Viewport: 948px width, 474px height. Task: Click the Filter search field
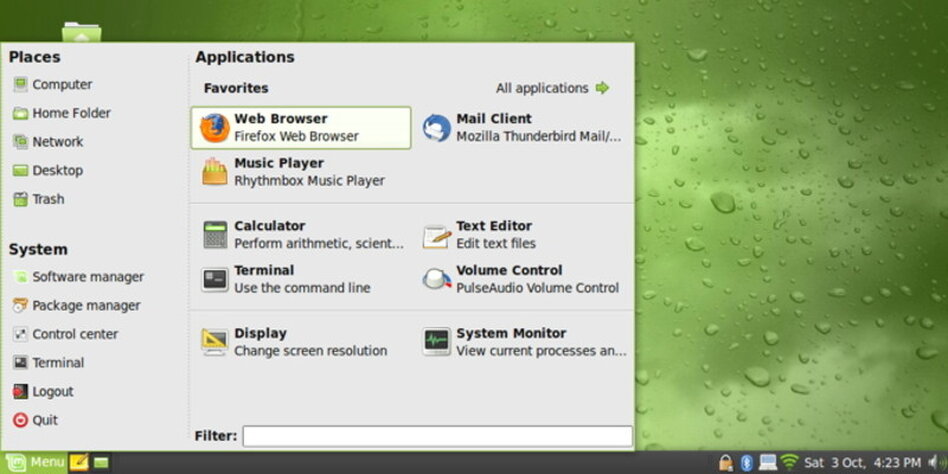(437, 436)
